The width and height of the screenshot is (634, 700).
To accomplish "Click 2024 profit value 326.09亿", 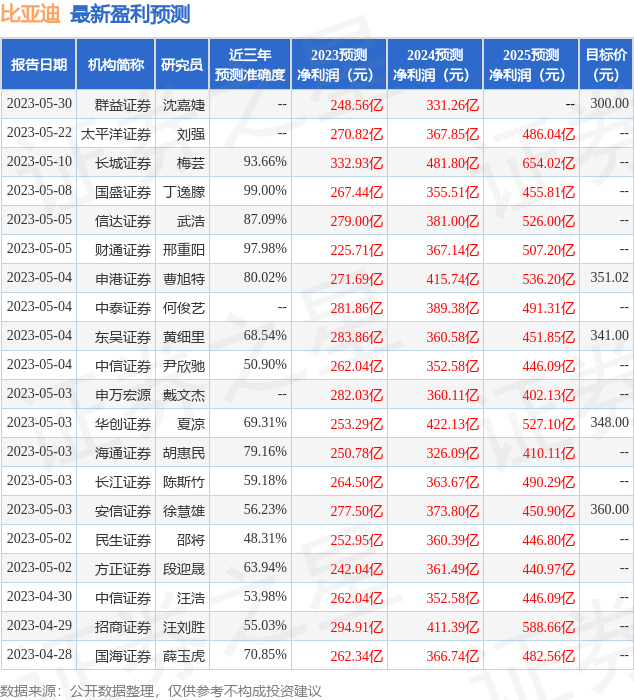I will point(453,453).
